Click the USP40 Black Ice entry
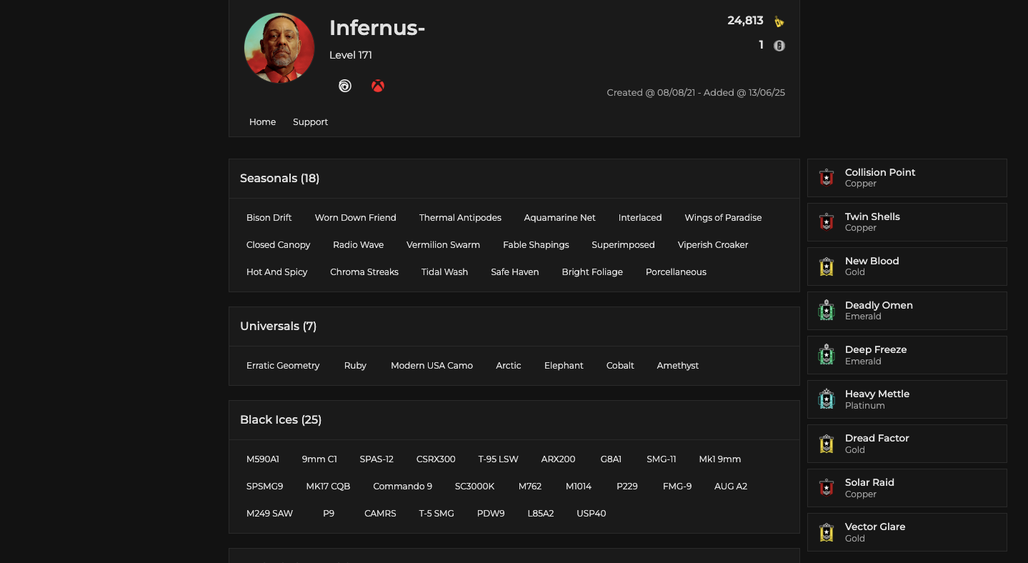Viewport: 1028px width, 563px height. point(591,513)
